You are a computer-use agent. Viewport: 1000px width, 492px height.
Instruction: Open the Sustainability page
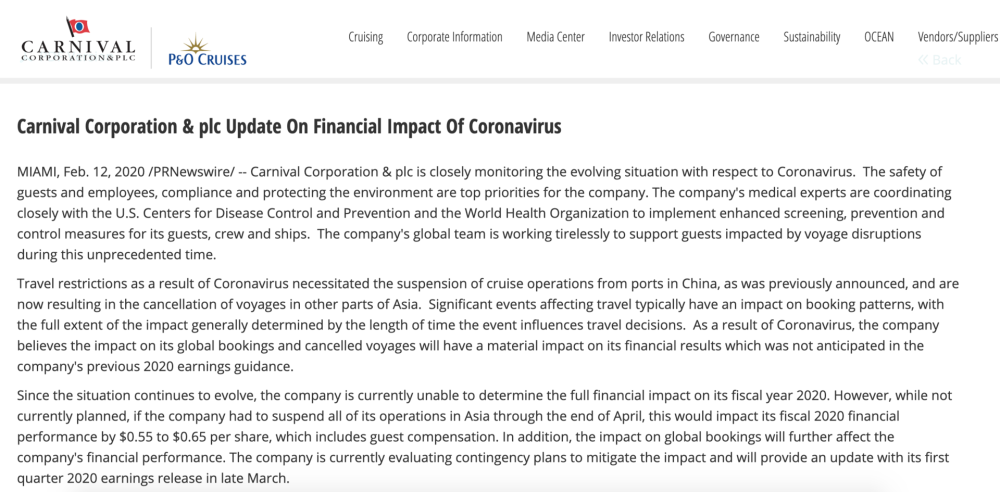812,37
